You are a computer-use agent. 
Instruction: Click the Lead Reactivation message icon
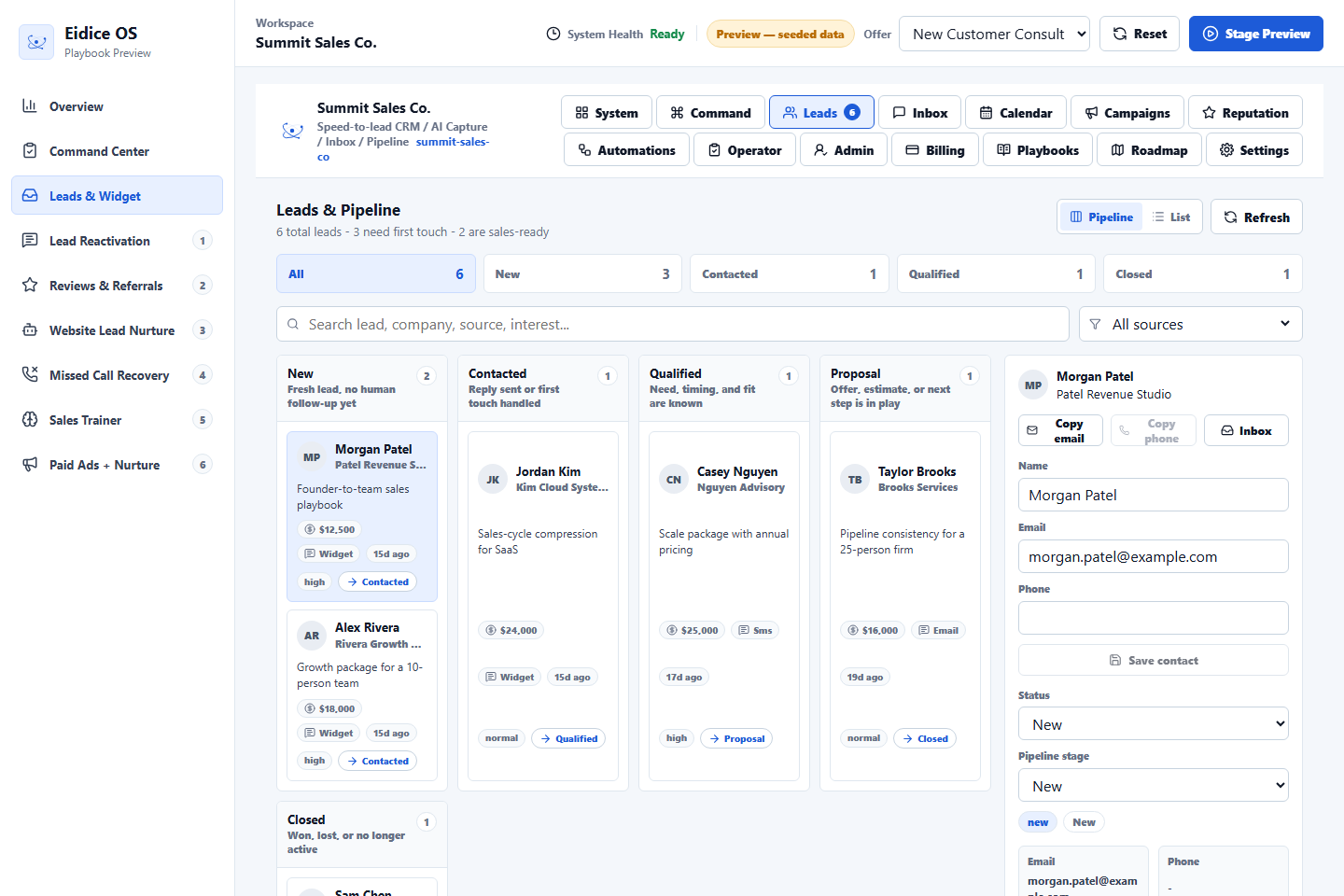tap(30, 240)
